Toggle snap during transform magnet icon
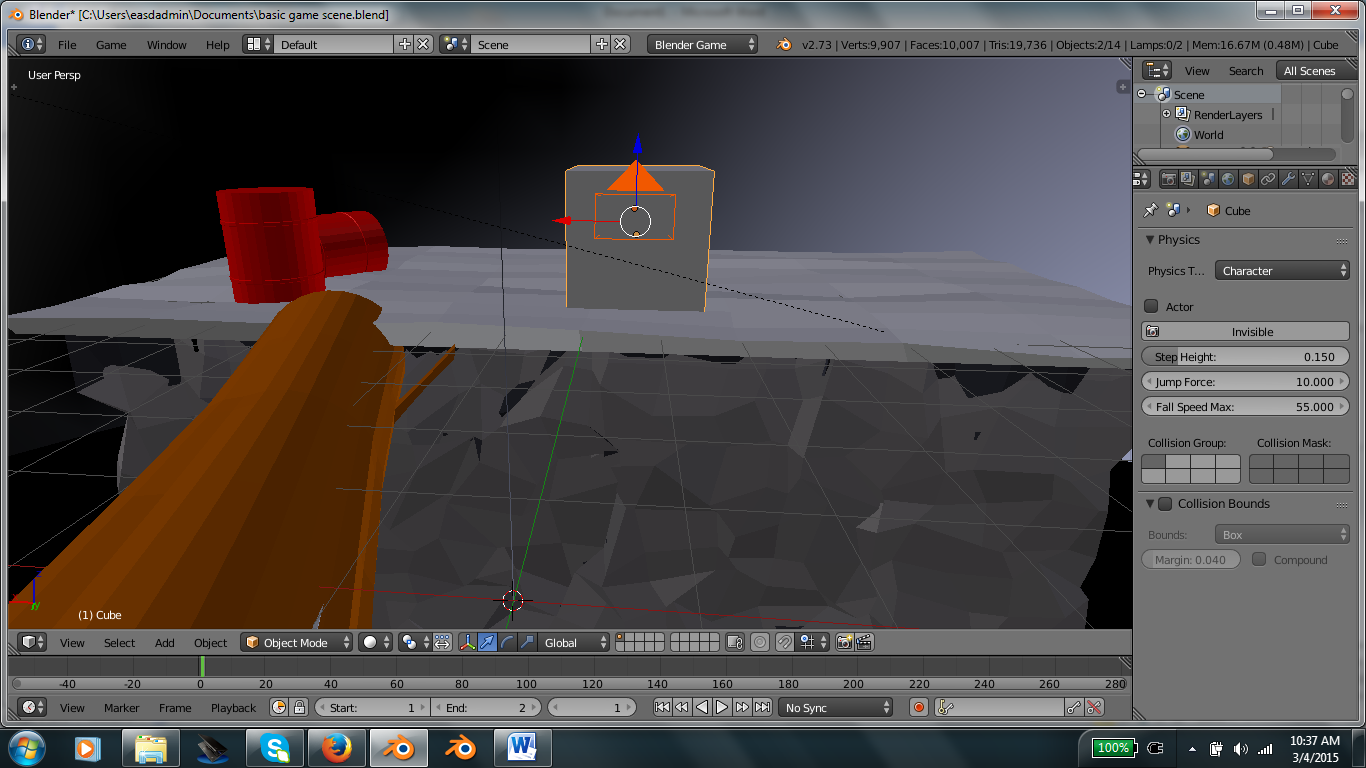1366x768 pixels. point(785,642)
